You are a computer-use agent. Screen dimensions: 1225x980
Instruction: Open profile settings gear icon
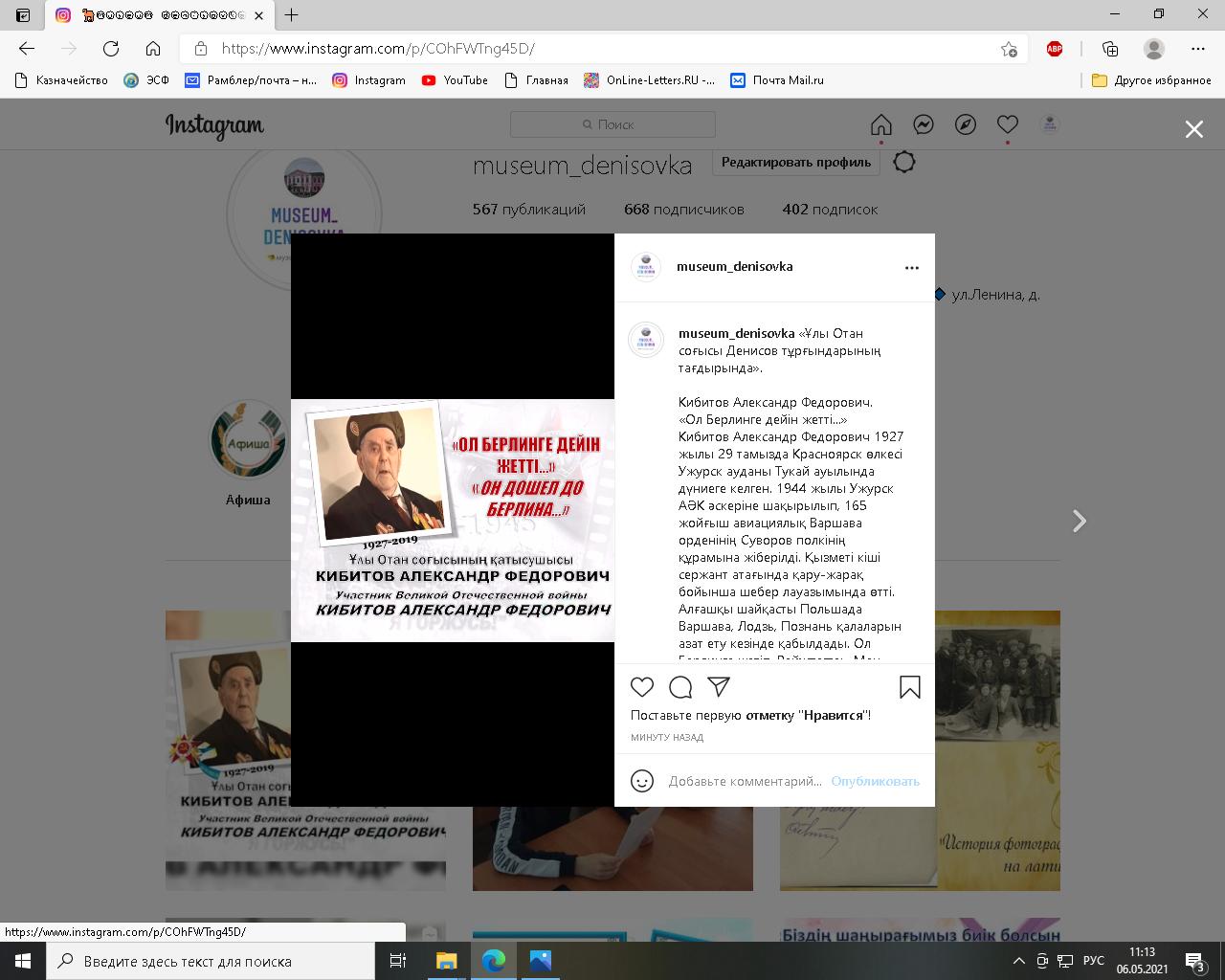click(x=904, y=162)
